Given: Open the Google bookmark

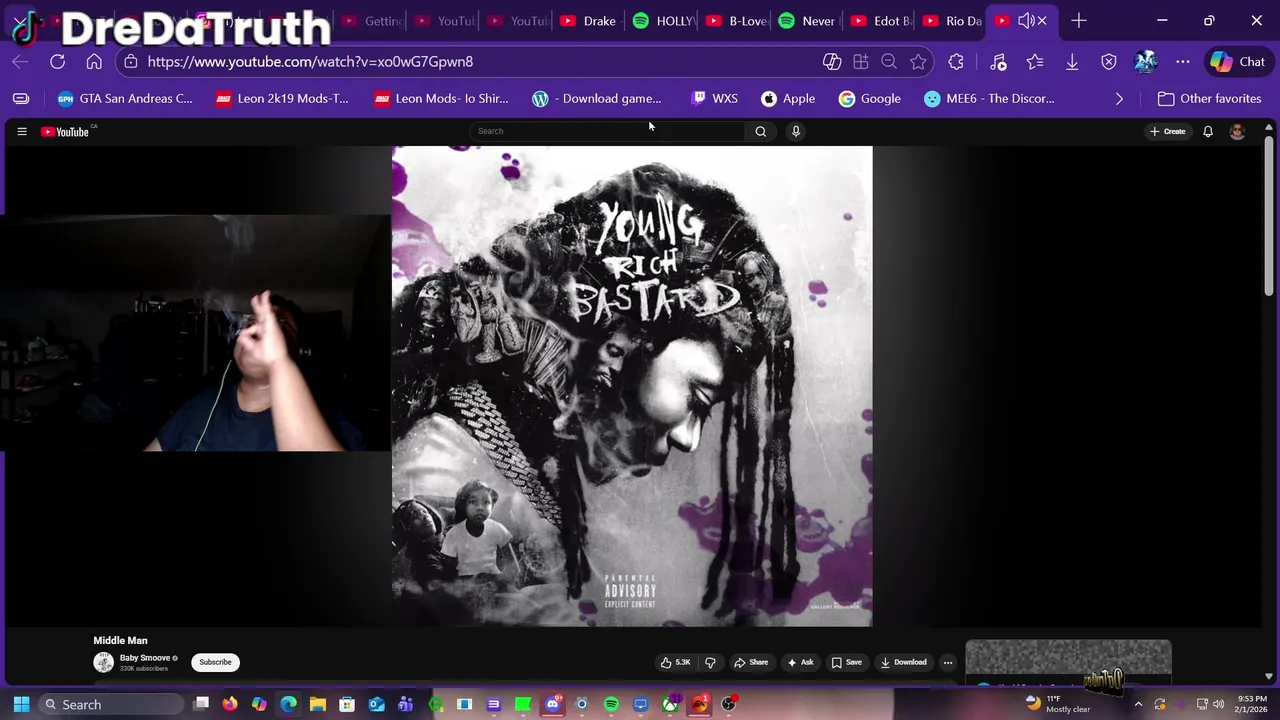Looking at the screenshot, I should point(870,99).
